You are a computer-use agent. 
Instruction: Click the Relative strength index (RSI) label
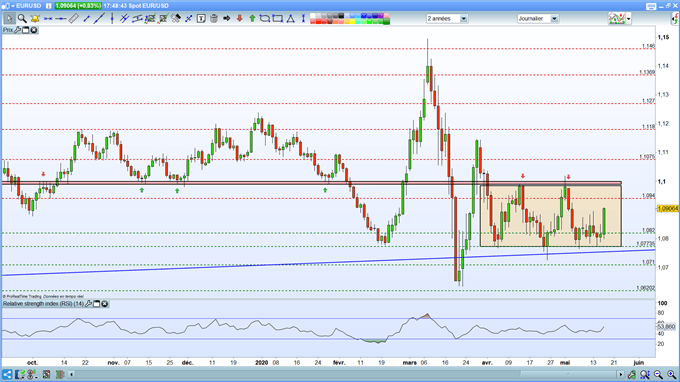[x=43, y=304]
